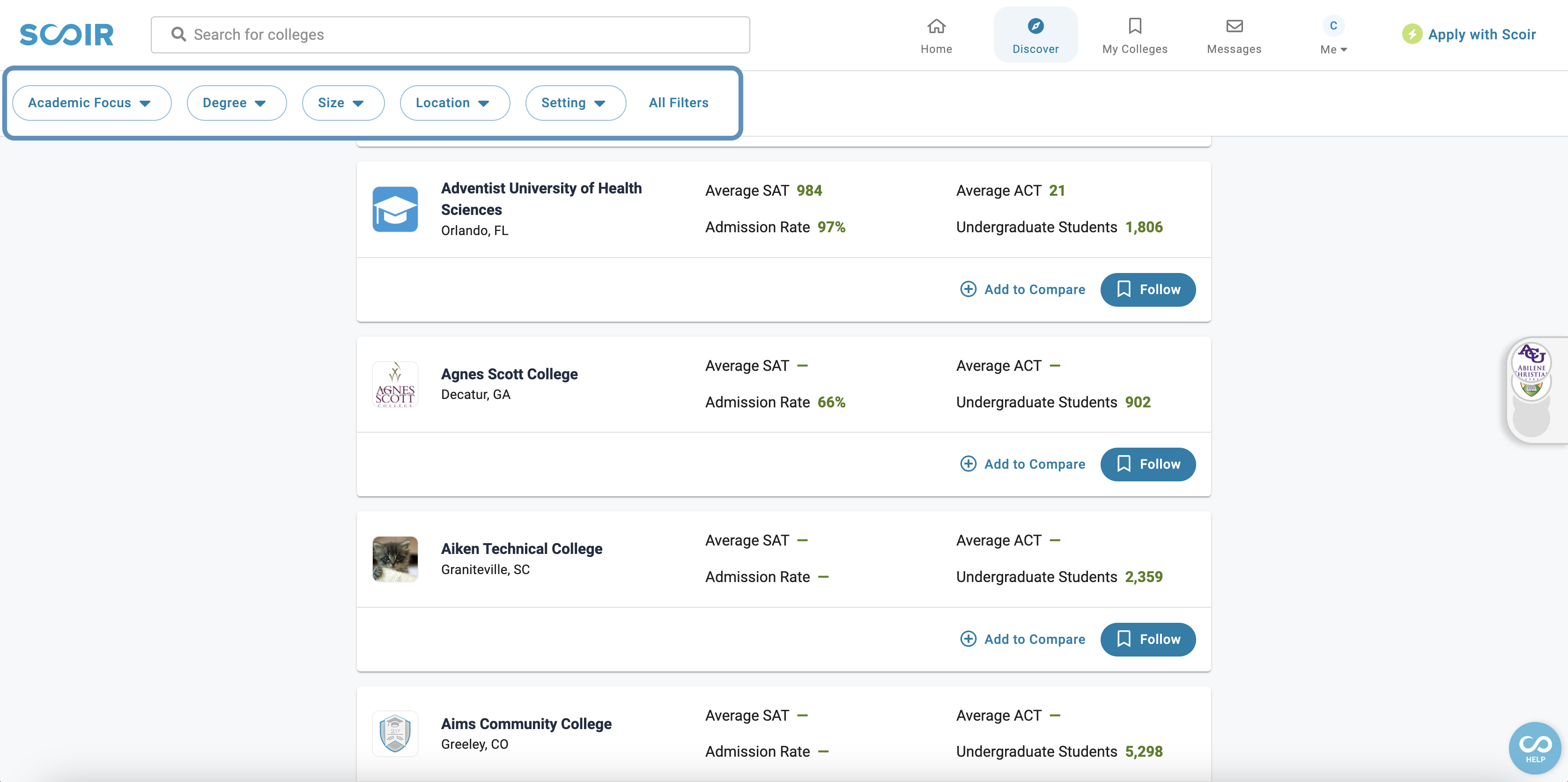Click Aims Undergraduate Students 5,298
This screenshot has height=782, width=1568.
pos(1059,752)
